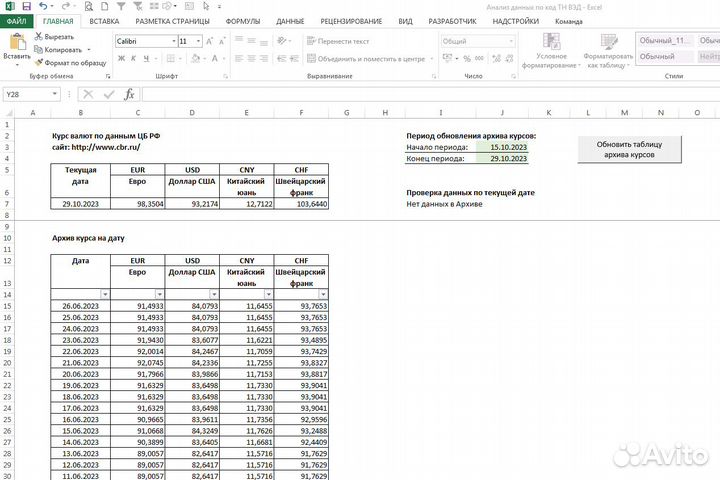Screen dimensions: 720x480
Task: Decrease decimal places
Action: (x=509, y=58)
